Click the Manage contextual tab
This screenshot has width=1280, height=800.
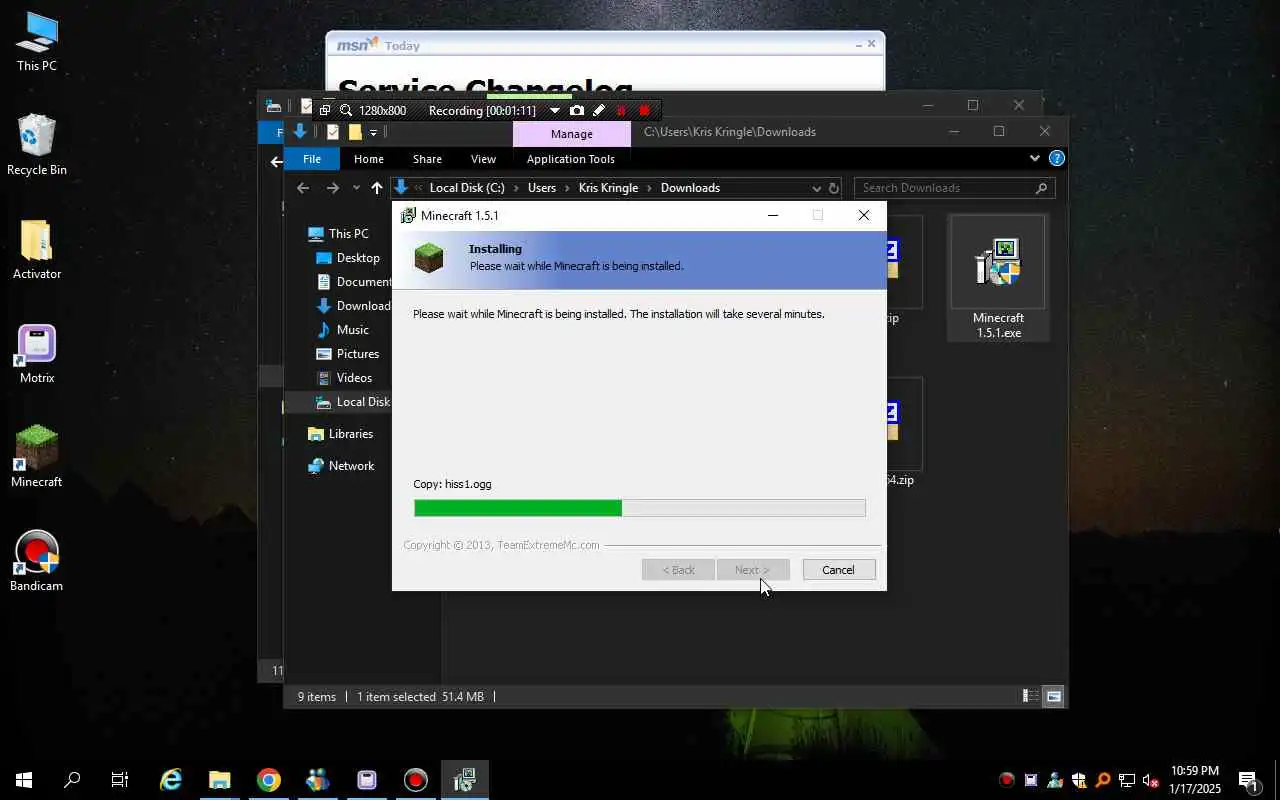click(572, 134)
